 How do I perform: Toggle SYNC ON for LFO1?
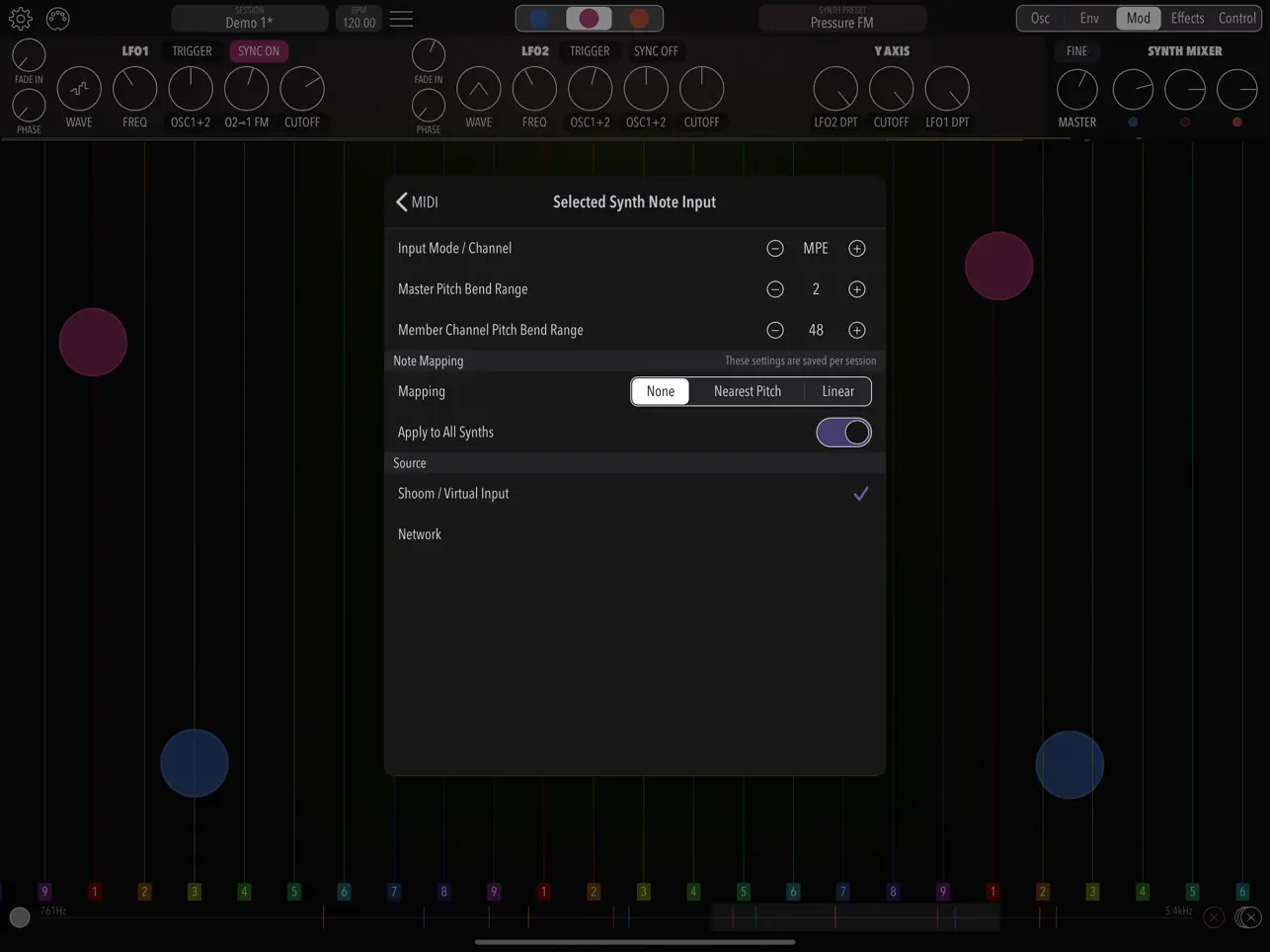coord(258,50)
